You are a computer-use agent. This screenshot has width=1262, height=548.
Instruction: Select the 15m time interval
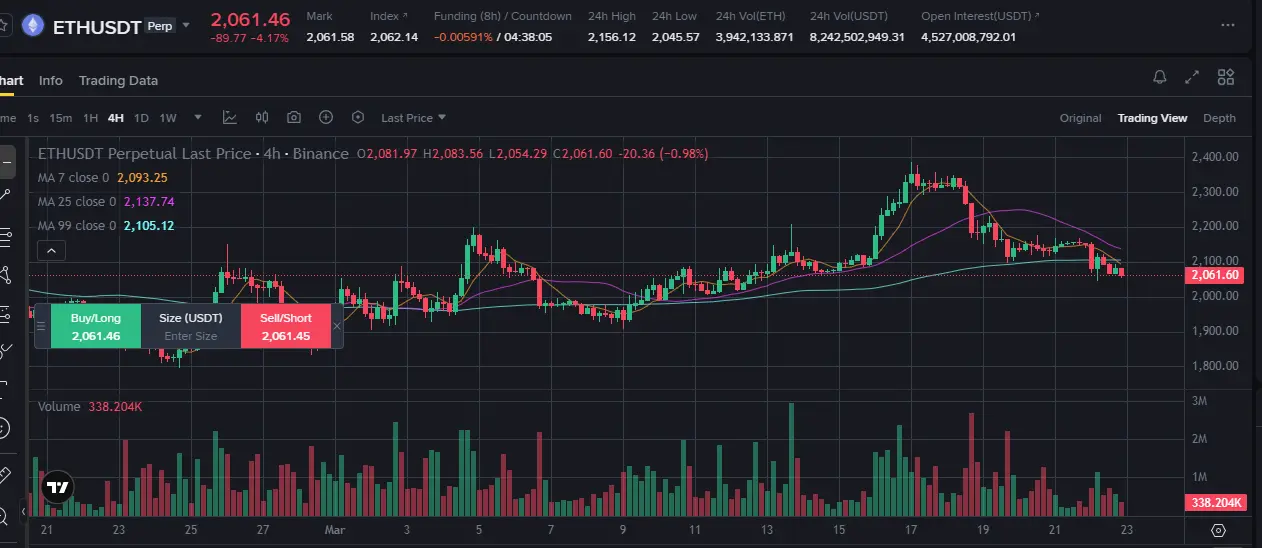tap(61, 118)
